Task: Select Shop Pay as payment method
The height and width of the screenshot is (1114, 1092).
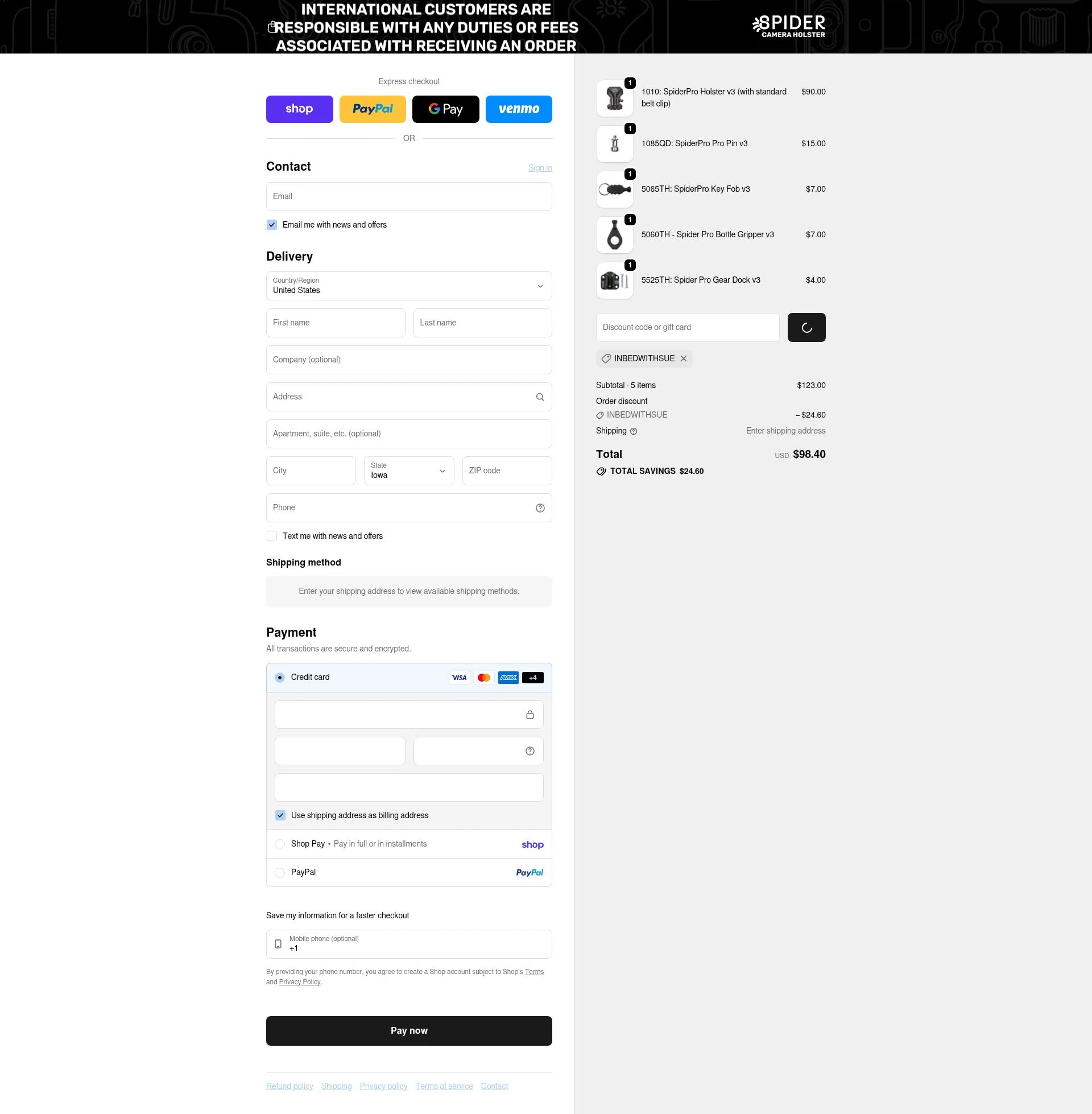Action: 280,844
